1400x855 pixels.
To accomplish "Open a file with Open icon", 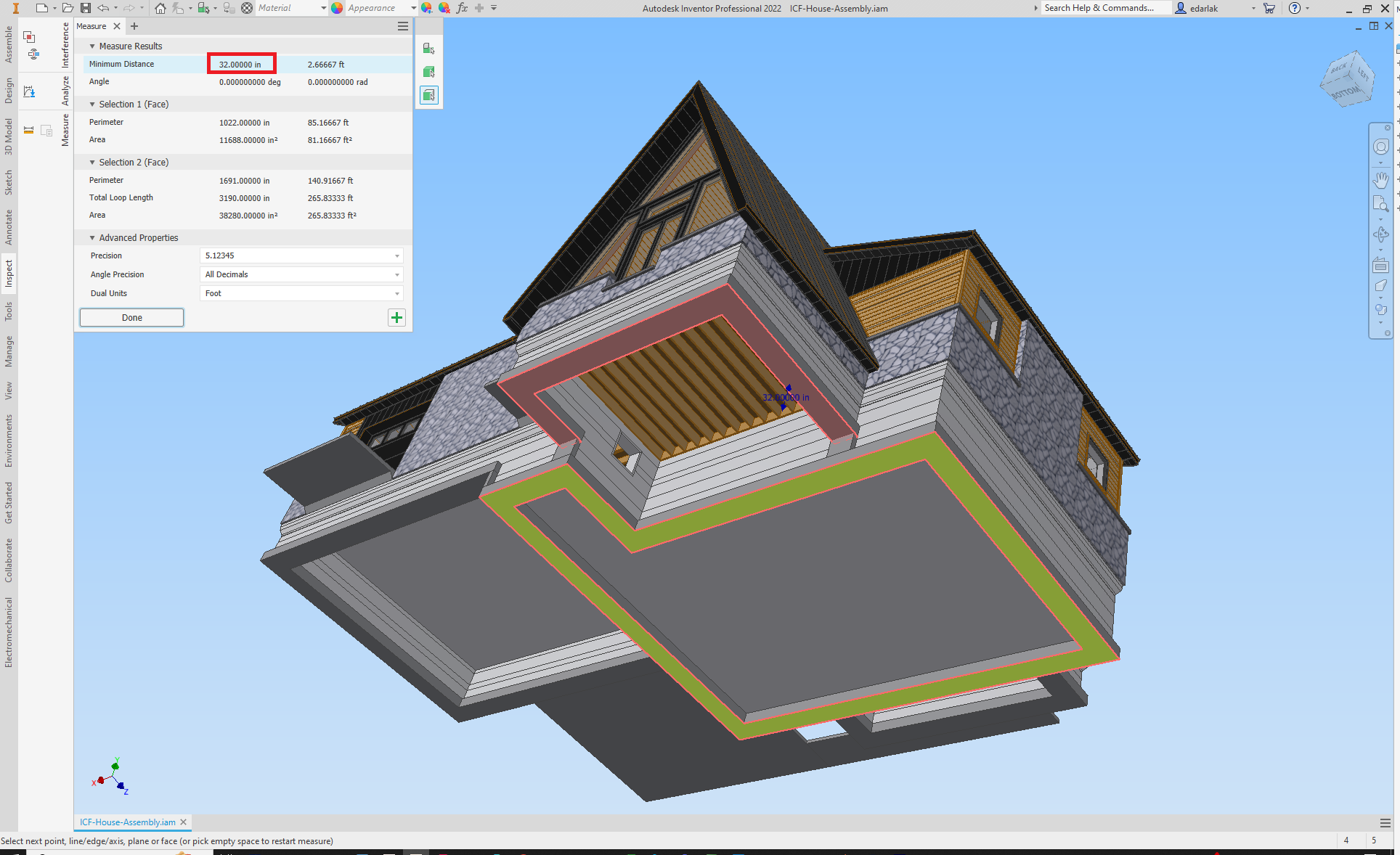I will (68, 8).
